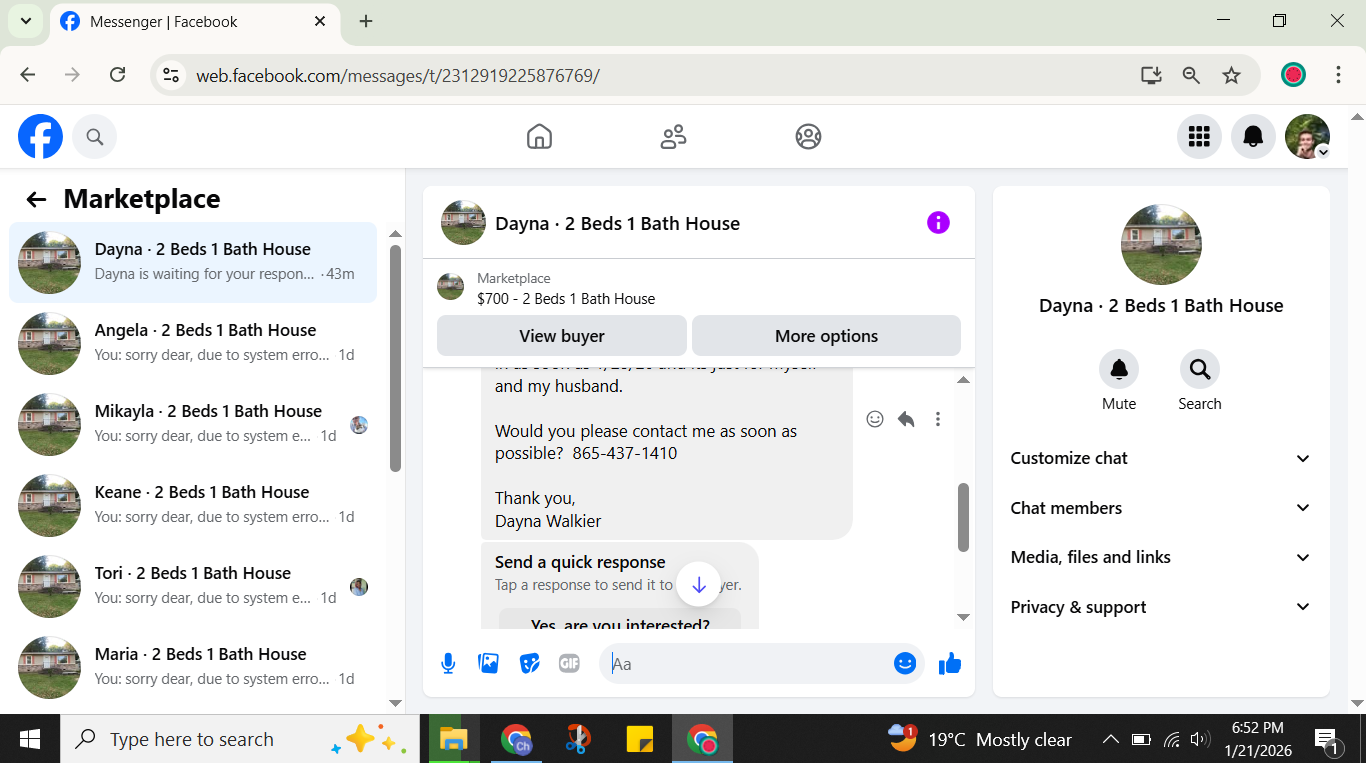Click the message thread scrollbar thumb
The height and width of the screenshot is (763, 1366).
964,517
